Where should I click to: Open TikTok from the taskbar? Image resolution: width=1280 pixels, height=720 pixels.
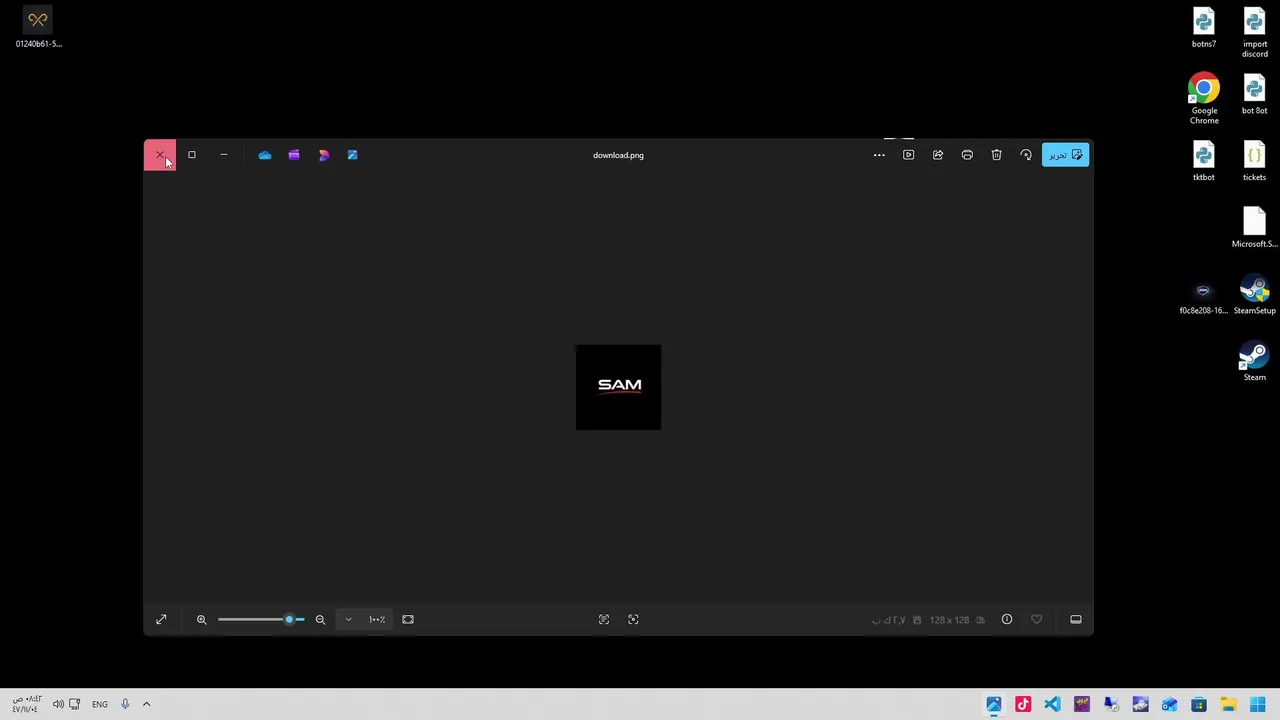tap(1023, 705)
